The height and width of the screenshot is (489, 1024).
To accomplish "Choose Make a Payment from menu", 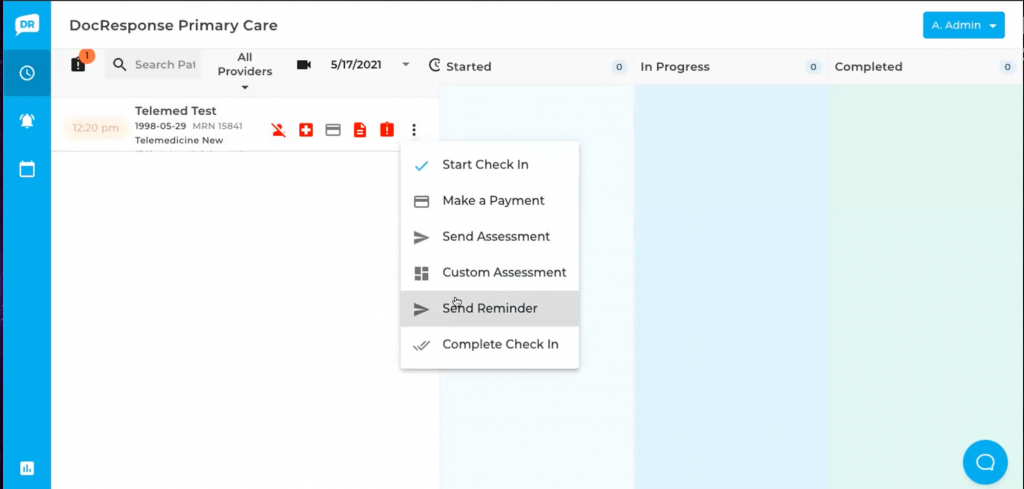I will pos(490,201).
